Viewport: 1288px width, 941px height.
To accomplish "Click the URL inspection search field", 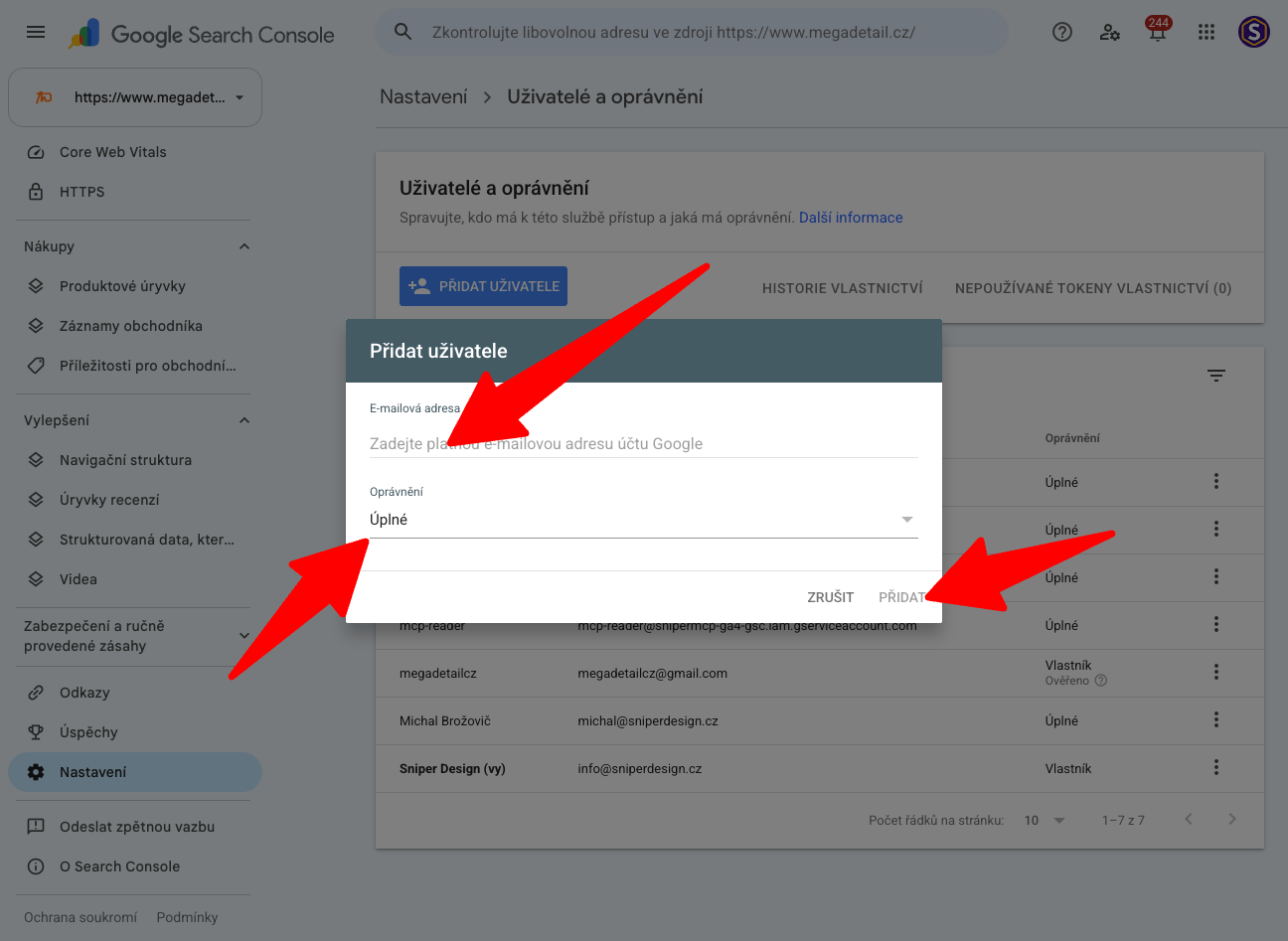I will [692, 32].
